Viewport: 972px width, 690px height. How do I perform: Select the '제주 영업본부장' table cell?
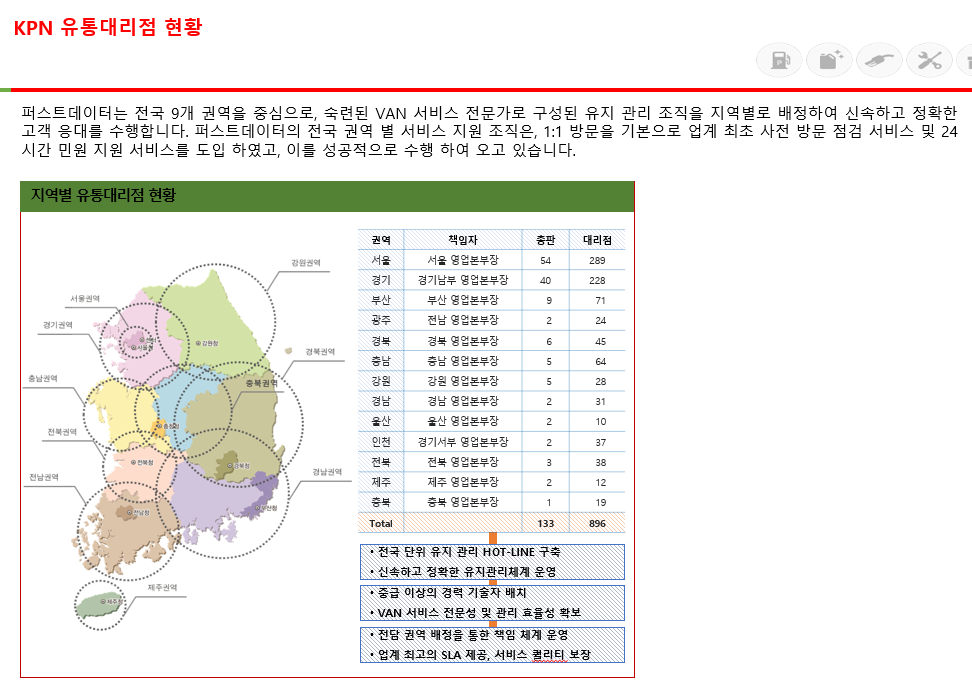[462, 482]
